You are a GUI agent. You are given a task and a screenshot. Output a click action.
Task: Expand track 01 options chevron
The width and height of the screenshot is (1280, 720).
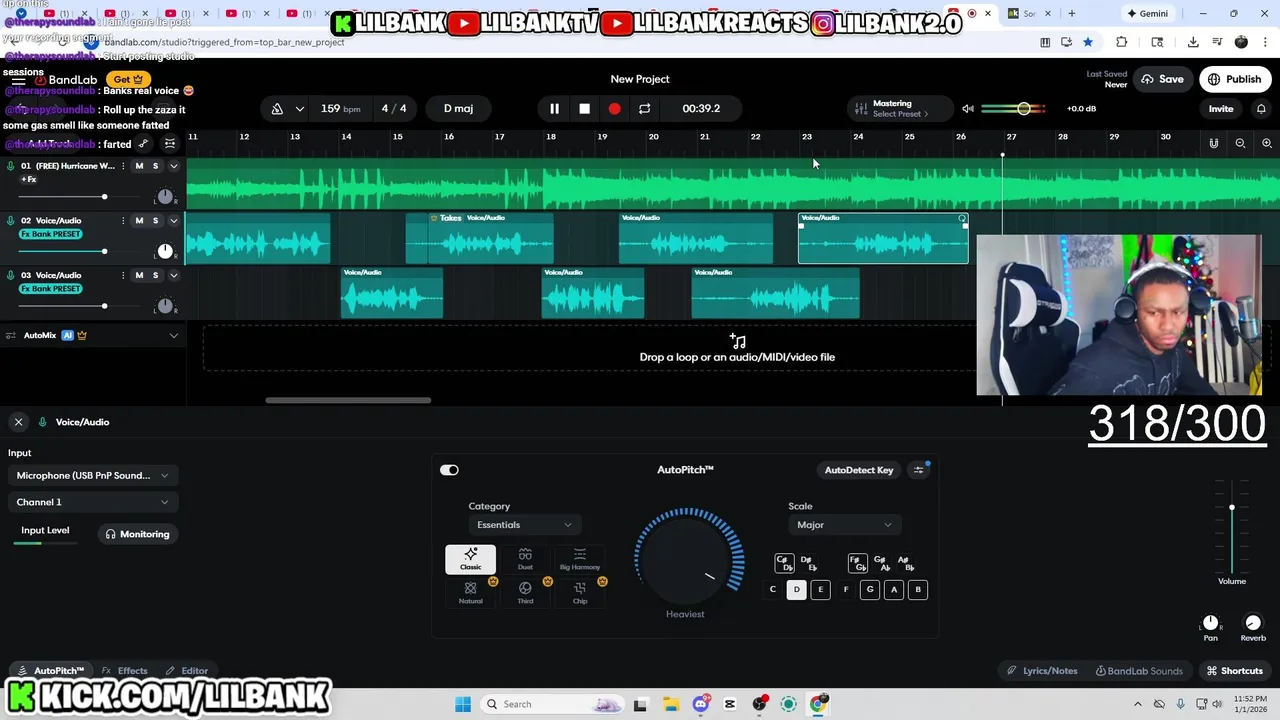coord(173,166)
